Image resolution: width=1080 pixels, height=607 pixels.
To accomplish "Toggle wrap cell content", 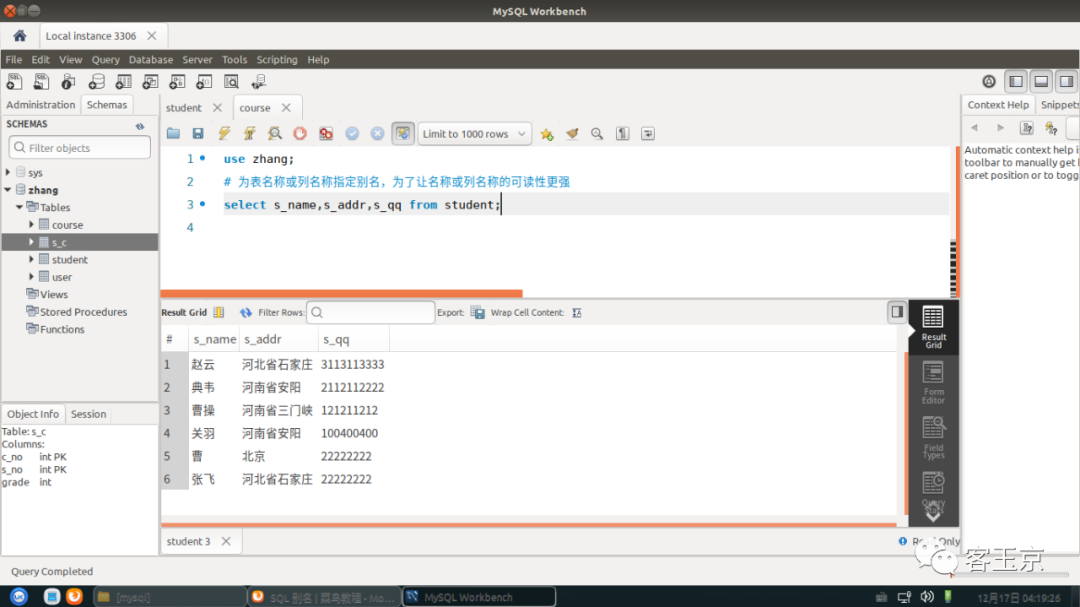I will coord(577,312).
